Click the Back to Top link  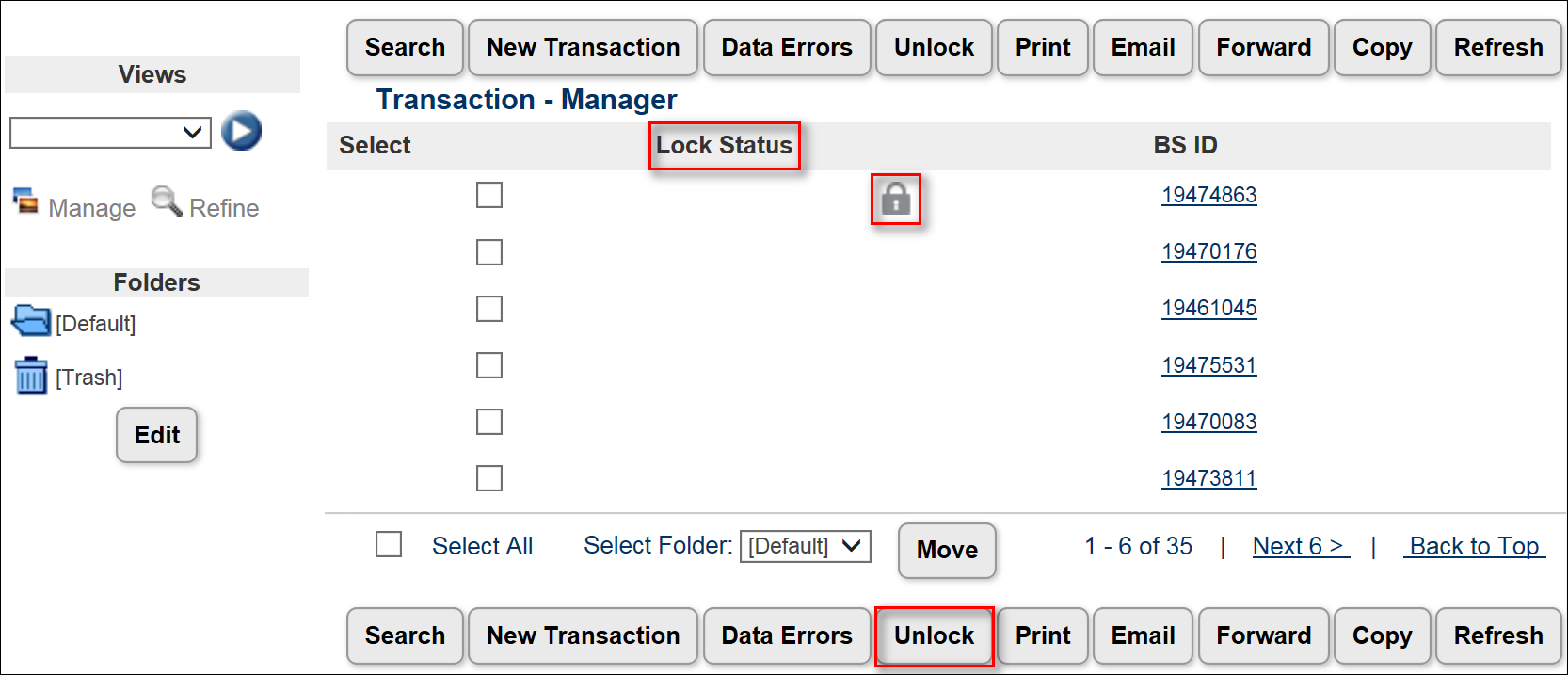click(x=1474, y=546)
